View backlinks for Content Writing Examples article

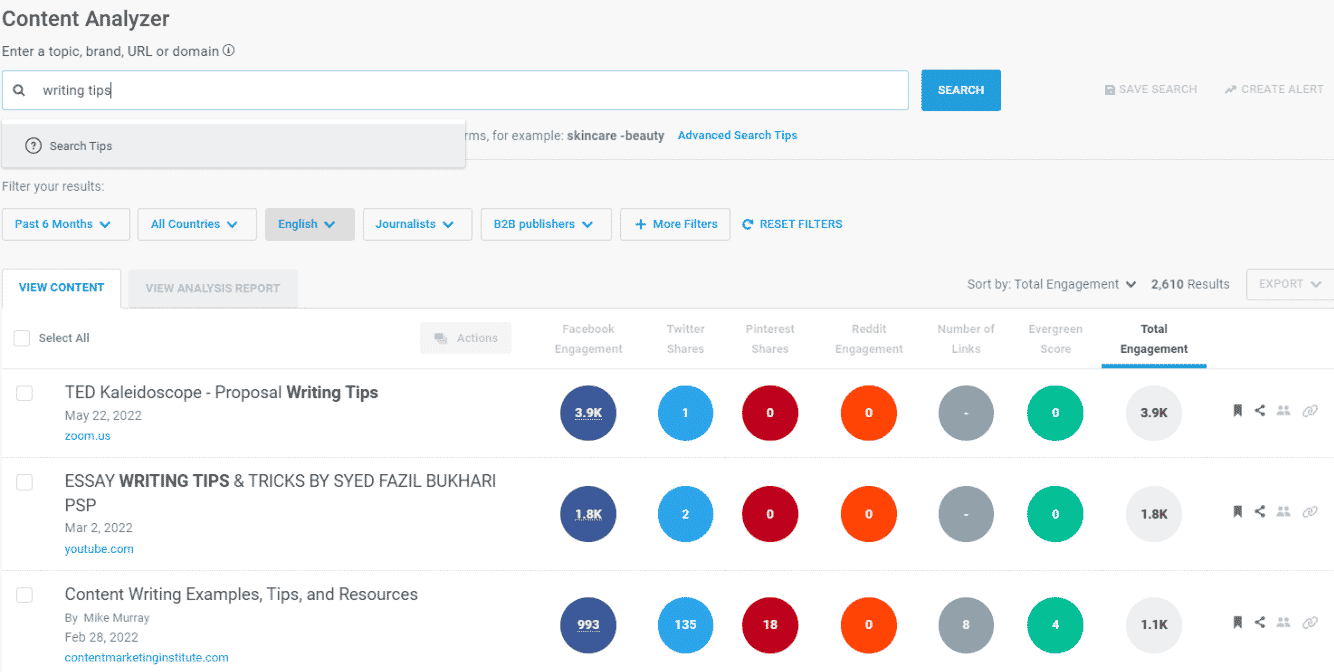1310,623
